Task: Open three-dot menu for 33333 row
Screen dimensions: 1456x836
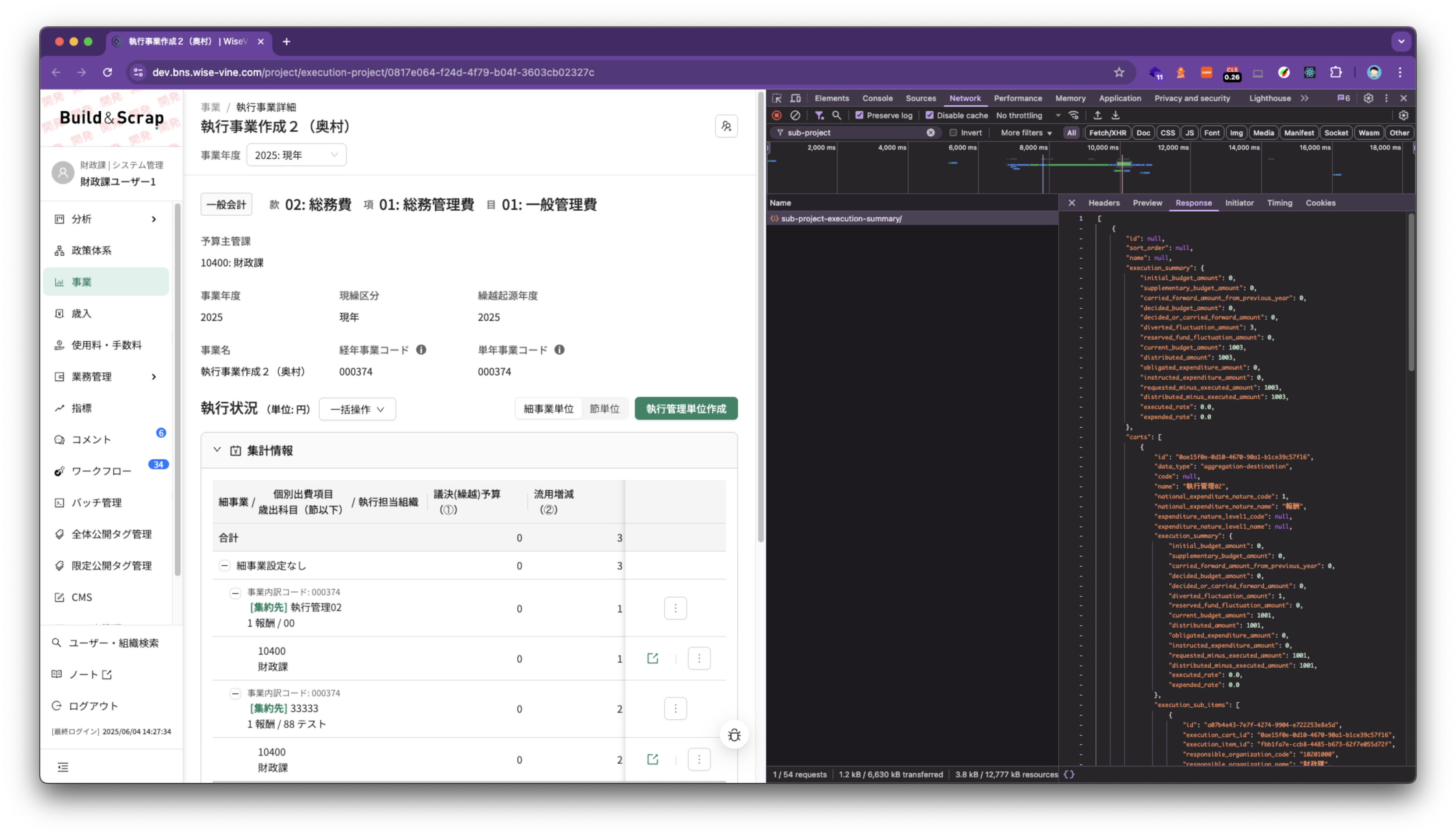Action: pyautogui.click(x=676, y=709)
